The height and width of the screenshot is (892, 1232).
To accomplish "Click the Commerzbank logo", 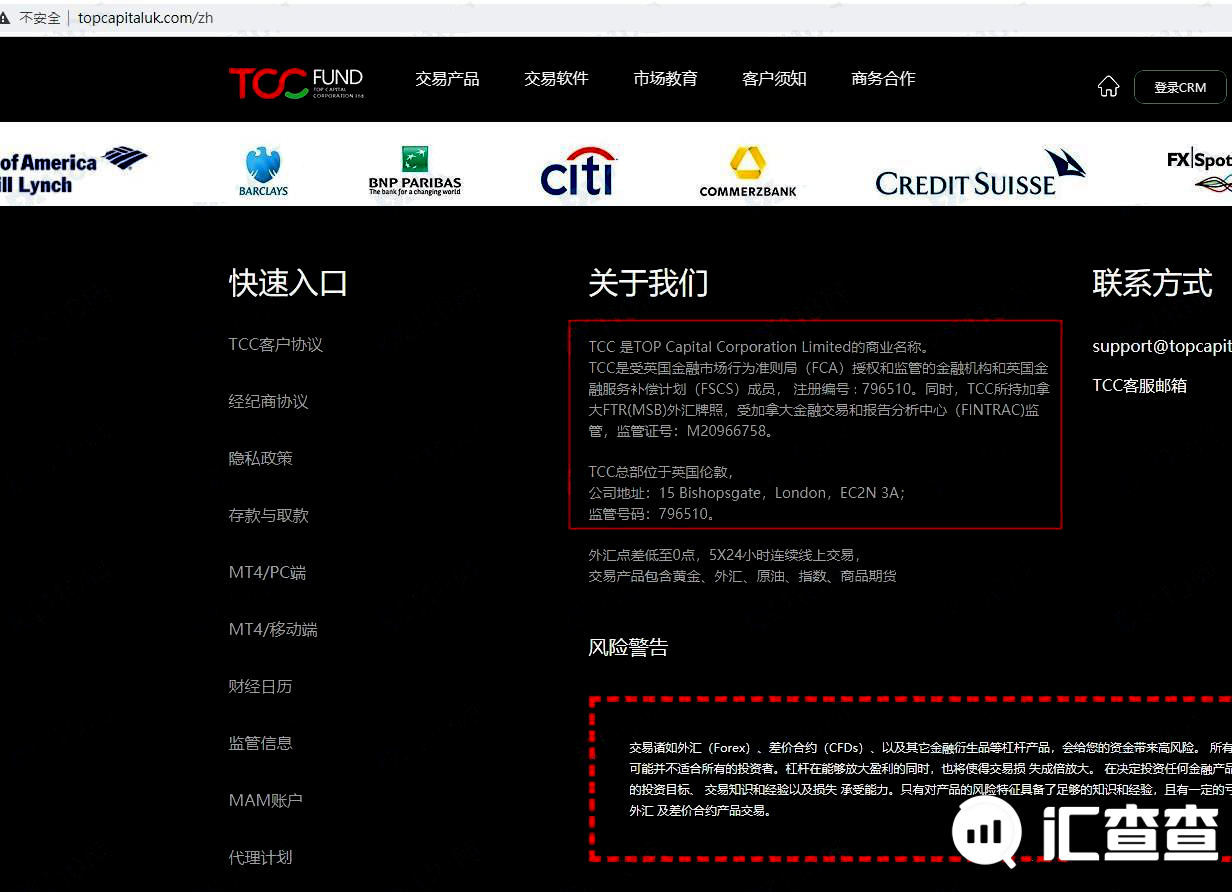I will 748,171.
